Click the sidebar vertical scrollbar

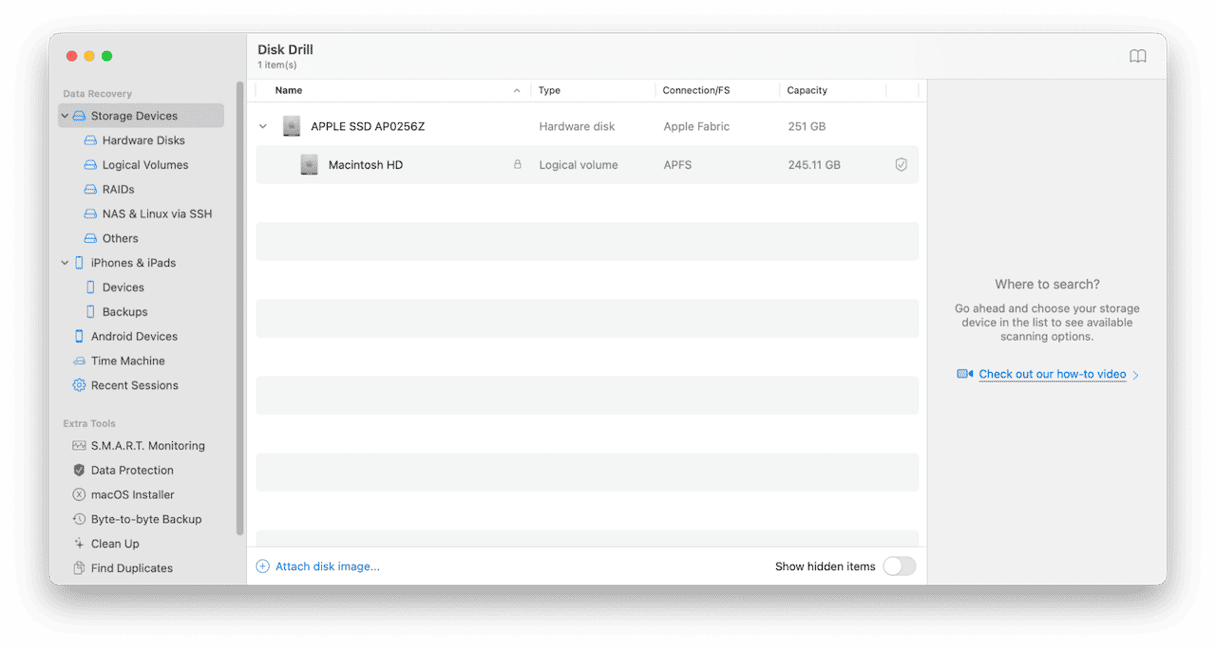[240, 300]
